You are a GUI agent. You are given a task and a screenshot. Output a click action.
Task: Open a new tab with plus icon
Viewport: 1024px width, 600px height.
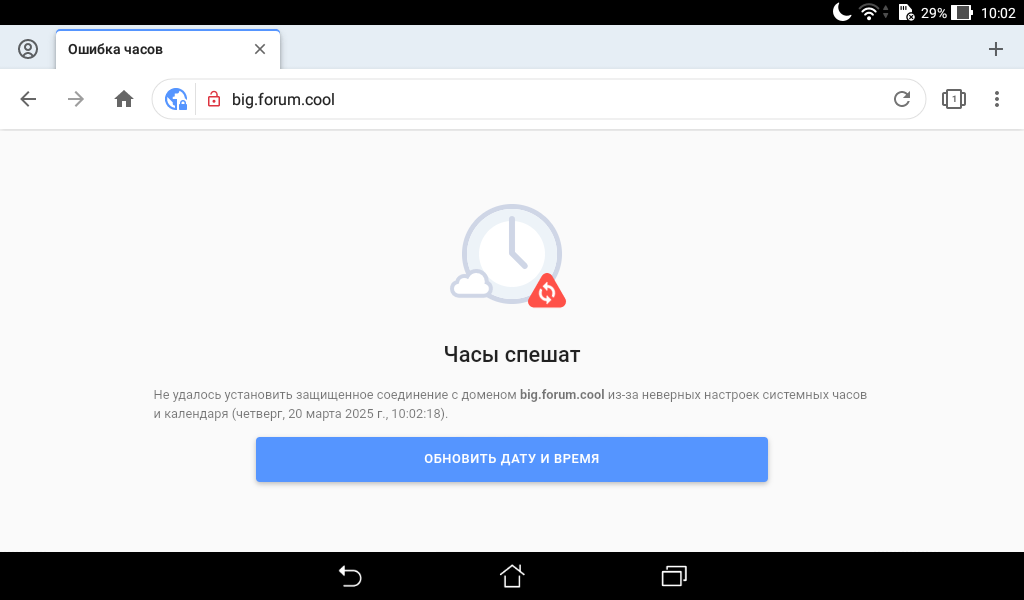[x=995, y=49]
